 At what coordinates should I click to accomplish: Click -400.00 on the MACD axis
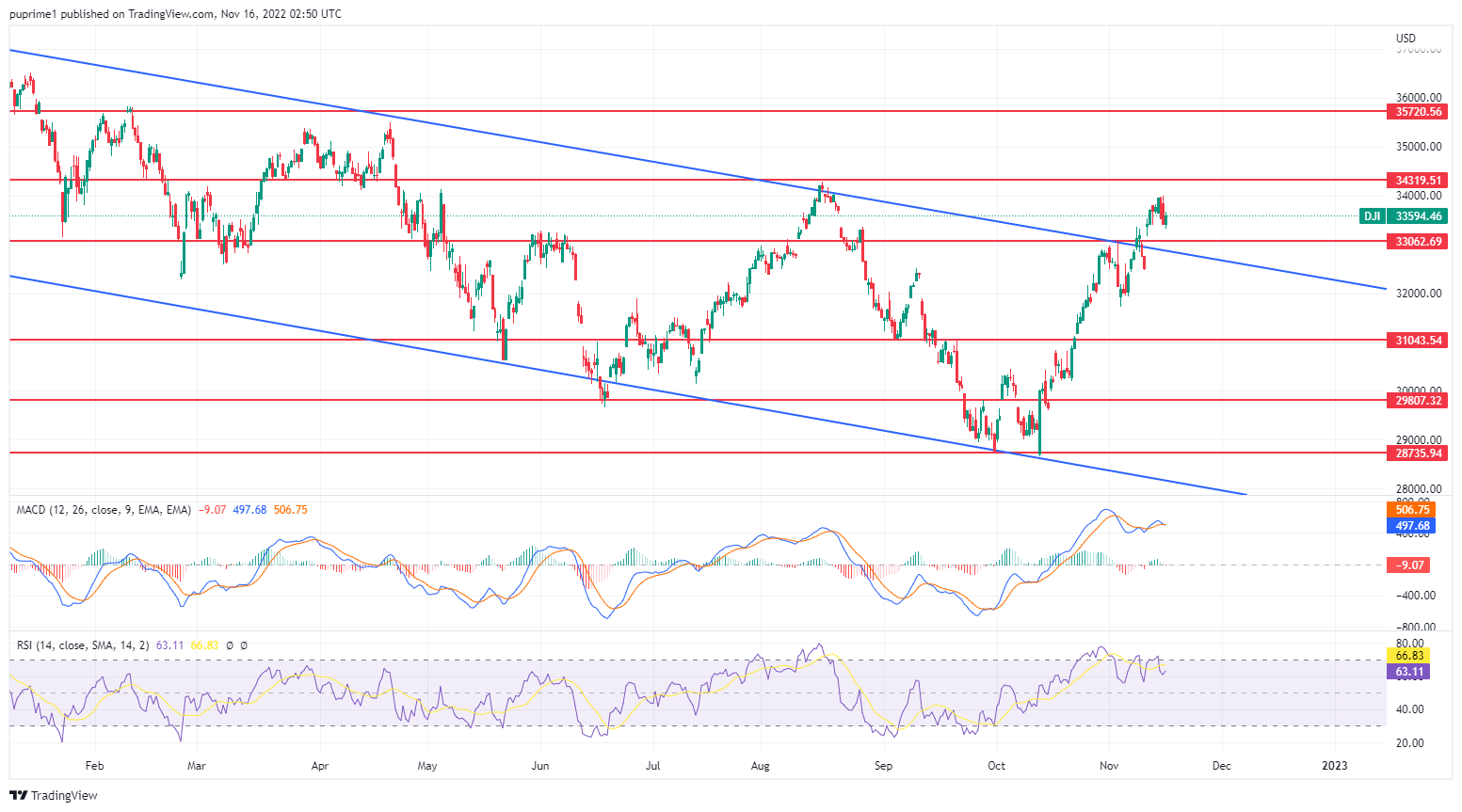point(1415,596)
